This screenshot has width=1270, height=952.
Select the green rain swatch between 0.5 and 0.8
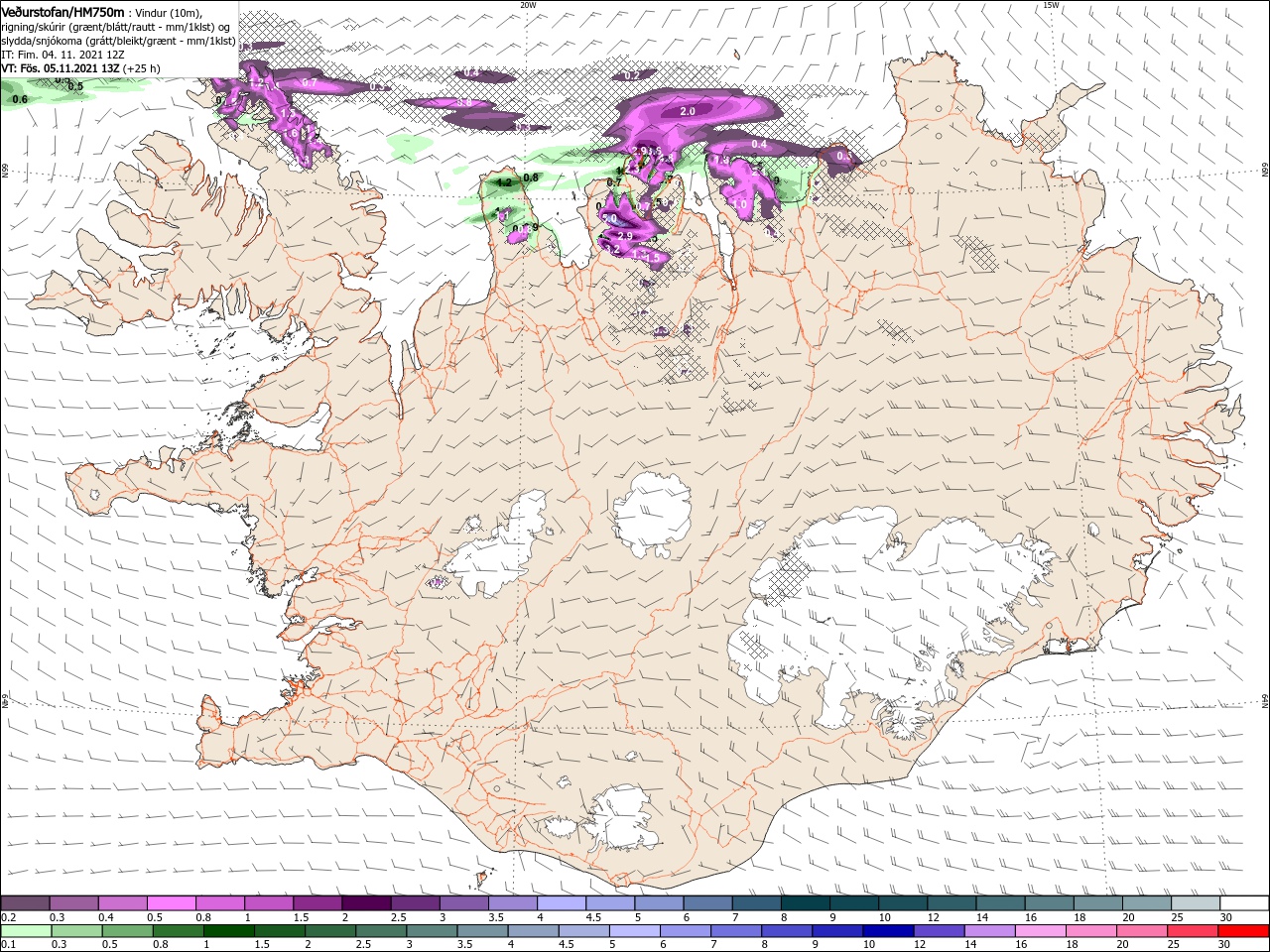[126, 931]
